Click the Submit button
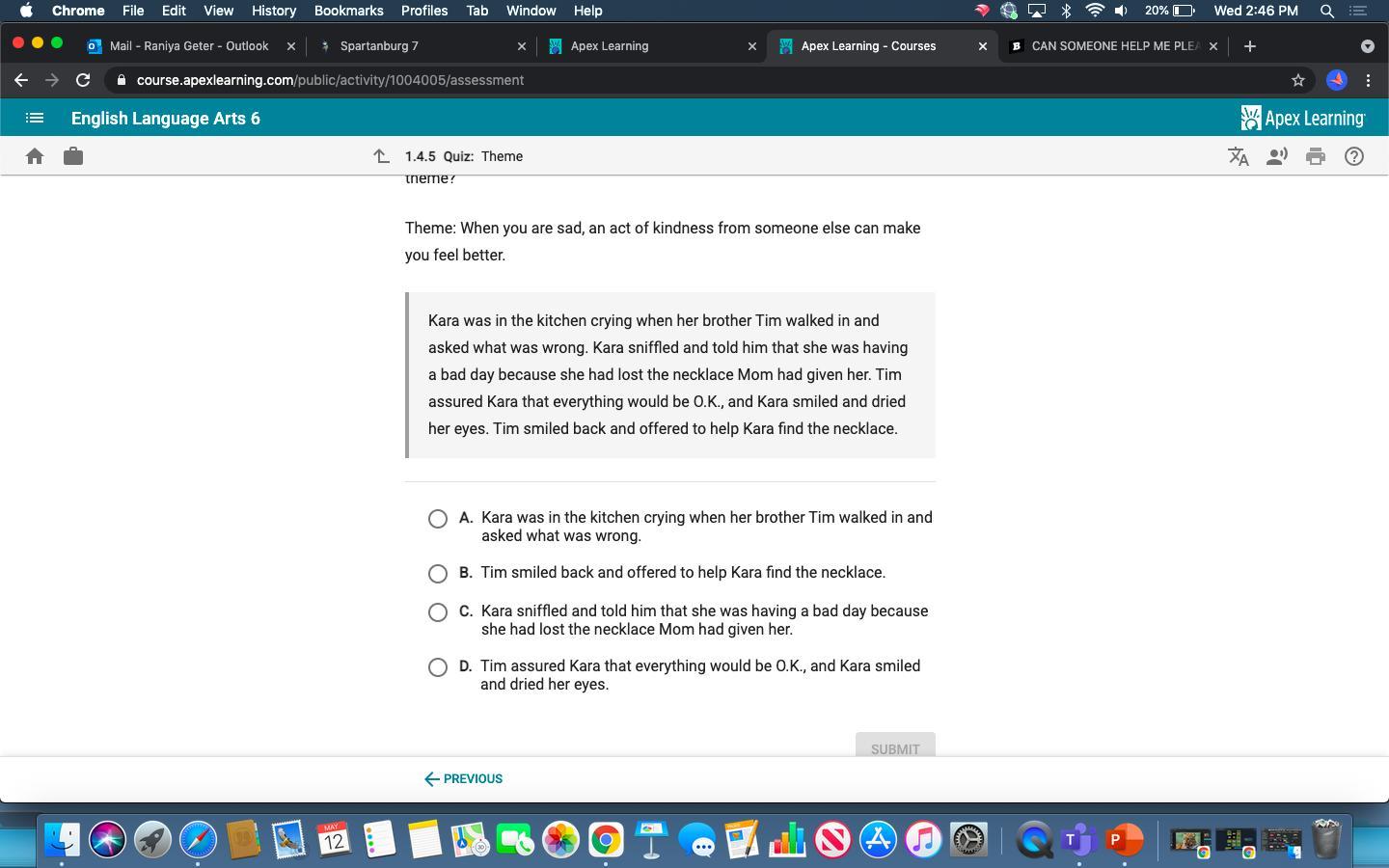This screenshot has height=868, width=1389. click(895, 745)
